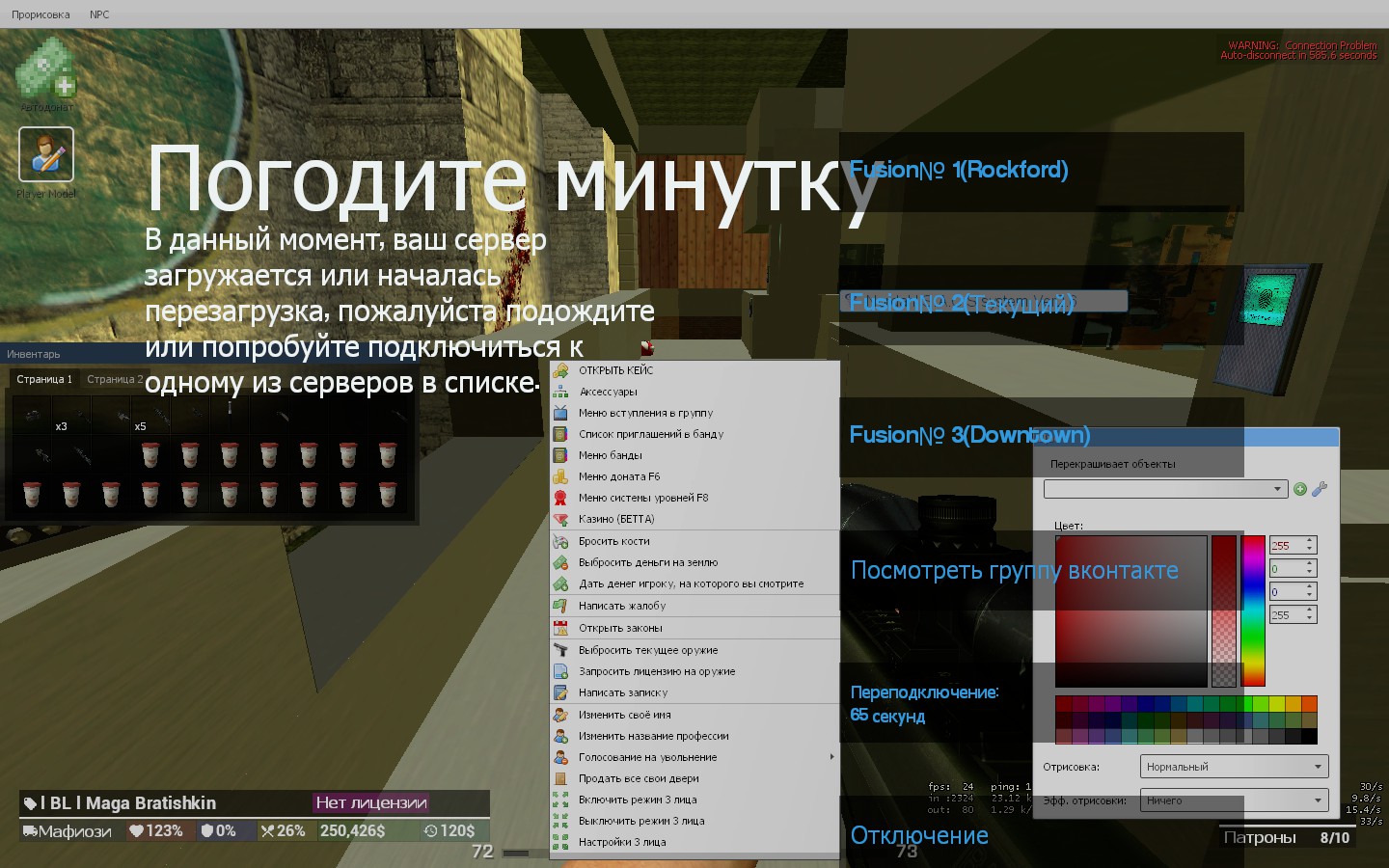Select the Fusion№ 2 (Текущий) server
The height and width of the screenshot is (868, 1389).
pyautogui.click(x=1042, y=303)
